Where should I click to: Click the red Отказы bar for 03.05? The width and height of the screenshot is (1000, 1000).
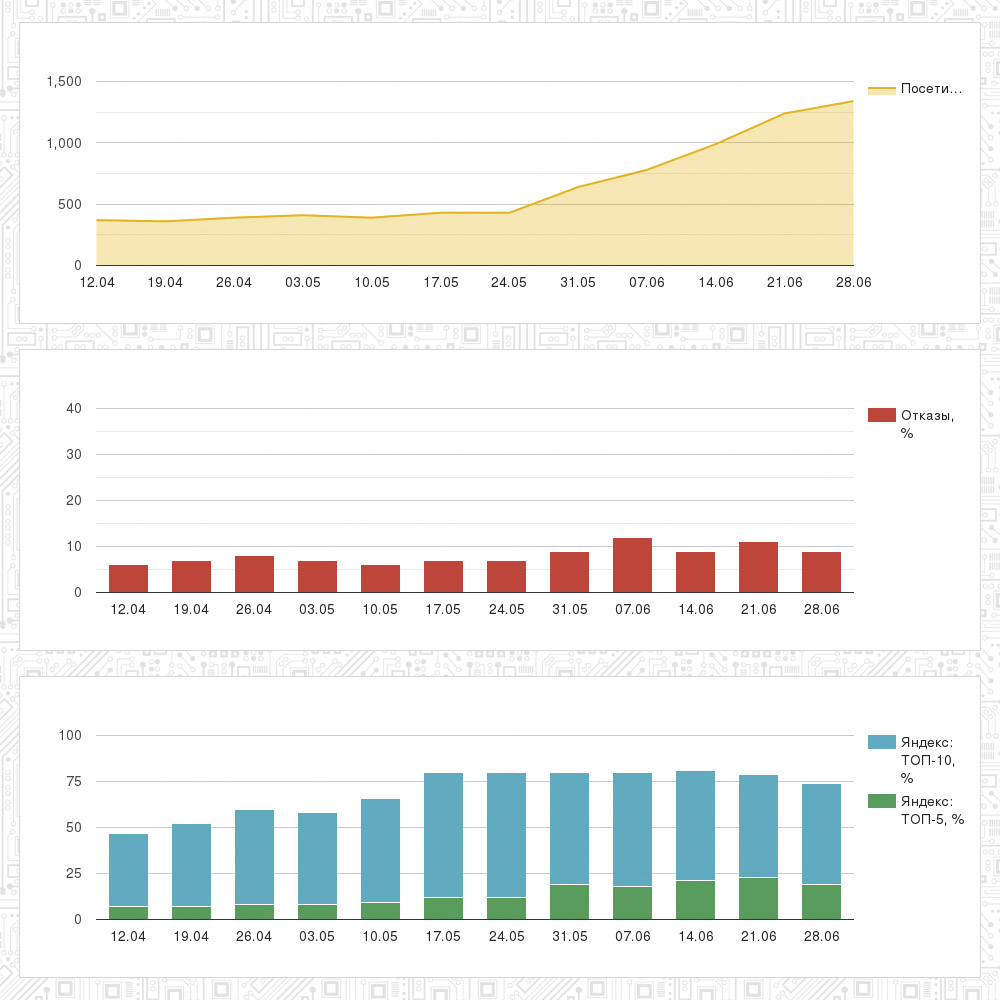pyautogui.click(x=317, y=577)
